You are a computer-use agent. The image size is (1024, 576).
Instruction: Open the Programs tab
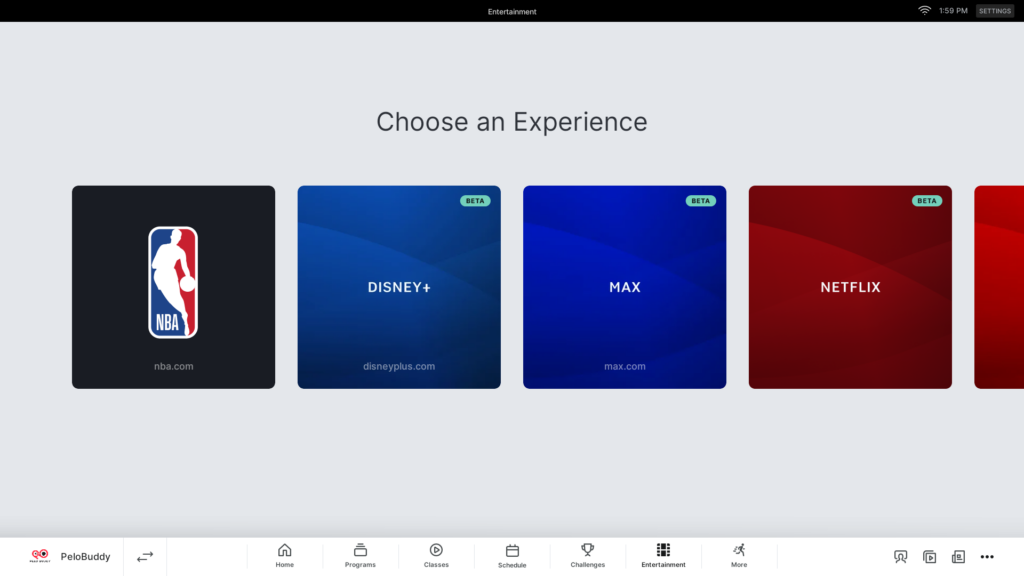tap(360, 556)
